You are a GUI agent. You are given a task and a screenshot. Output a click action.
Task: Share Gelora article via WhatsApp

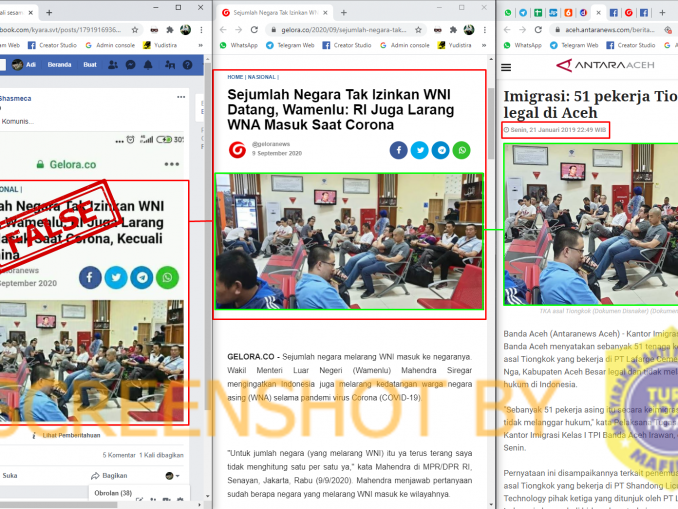[462, 150]
